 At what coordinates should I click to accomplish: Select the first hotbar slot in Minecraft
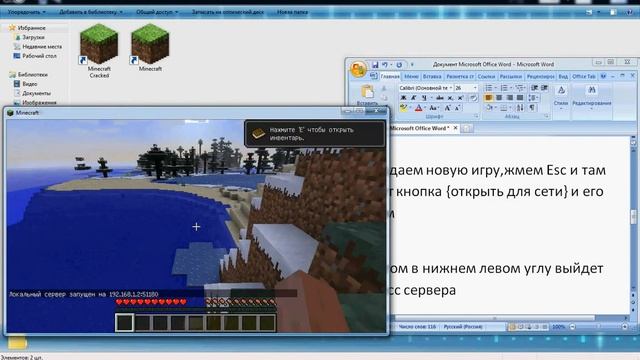tap(124, 322)
